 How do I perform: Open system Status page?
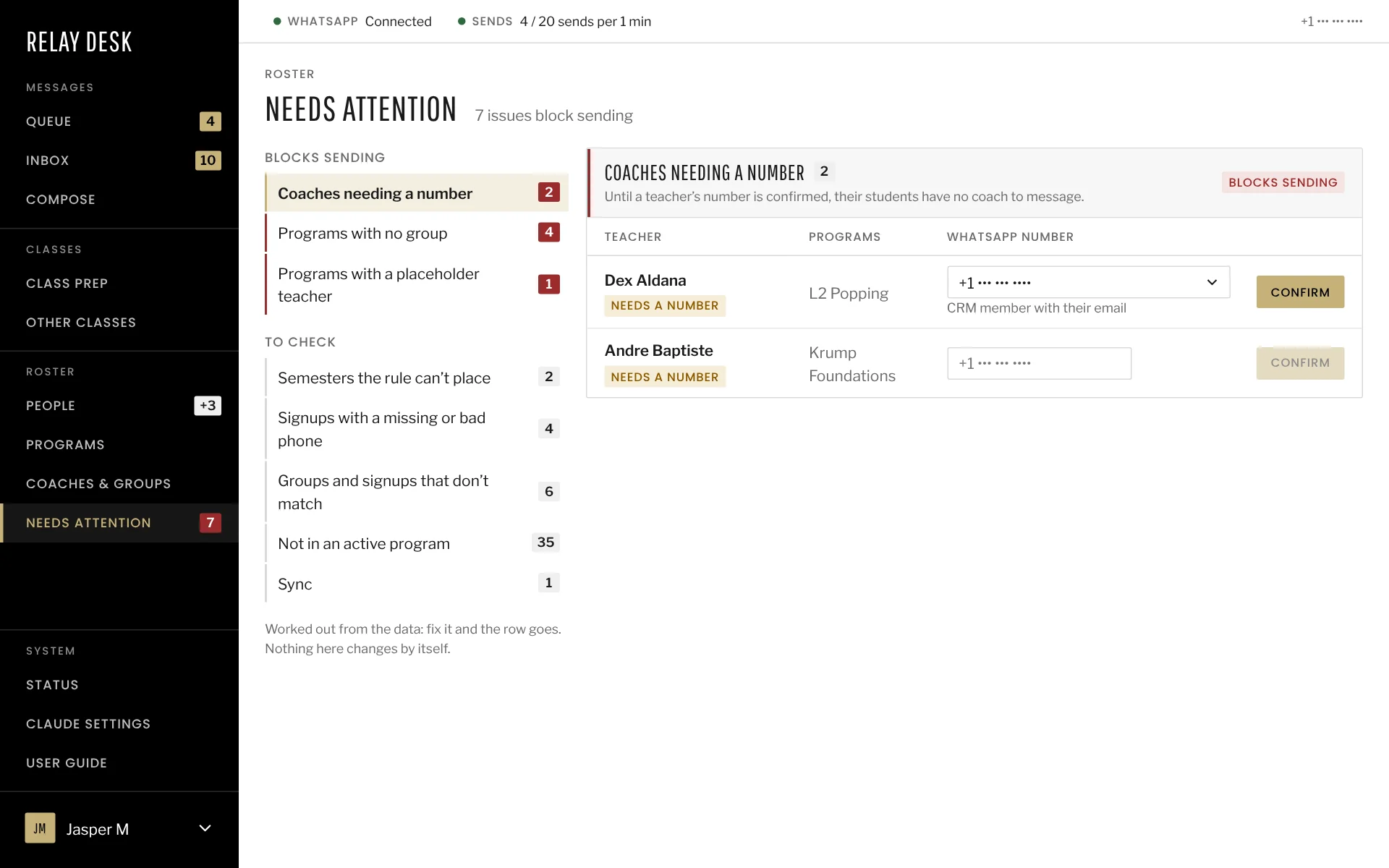click(119, 685)
